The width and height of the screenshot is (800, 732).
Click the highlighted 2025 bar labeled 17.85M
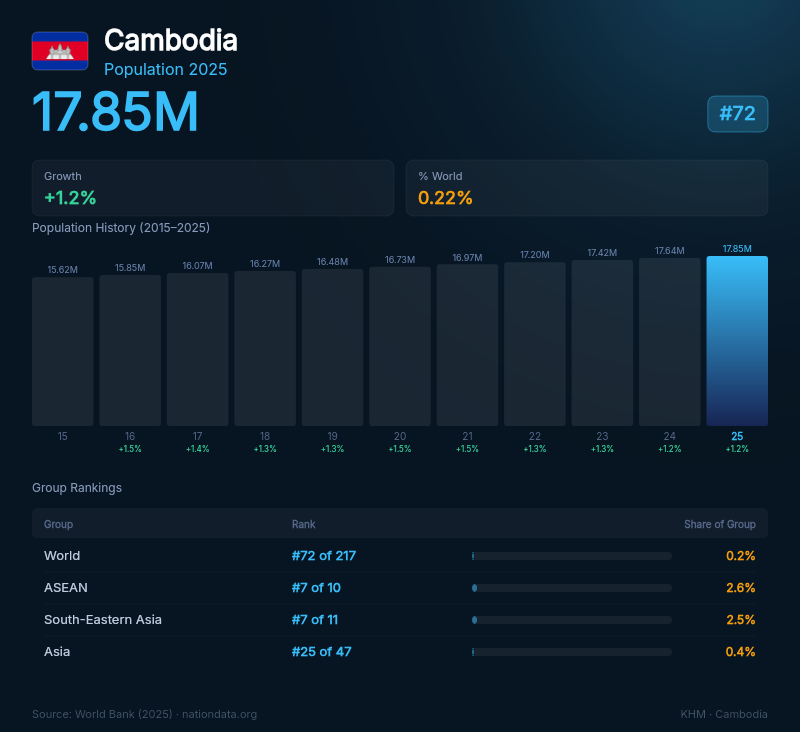tap(737, 341)
